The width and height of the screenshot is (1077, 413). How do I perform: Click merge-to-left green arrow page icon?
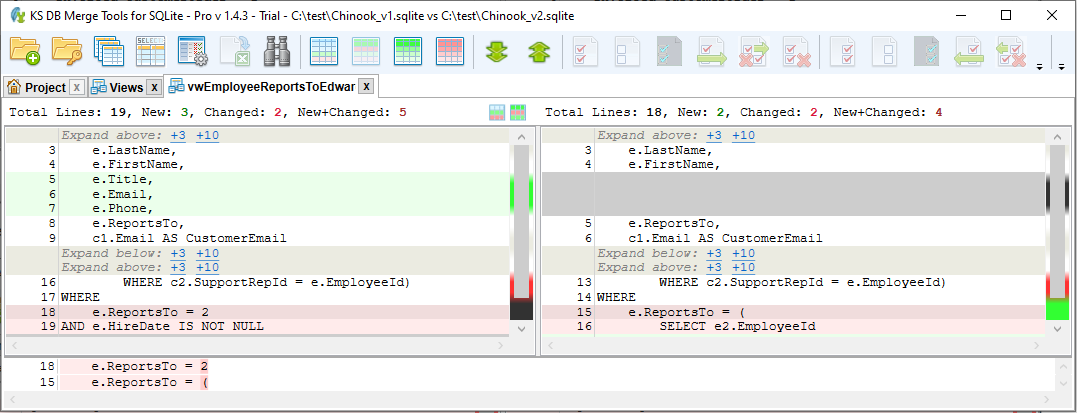968,52
